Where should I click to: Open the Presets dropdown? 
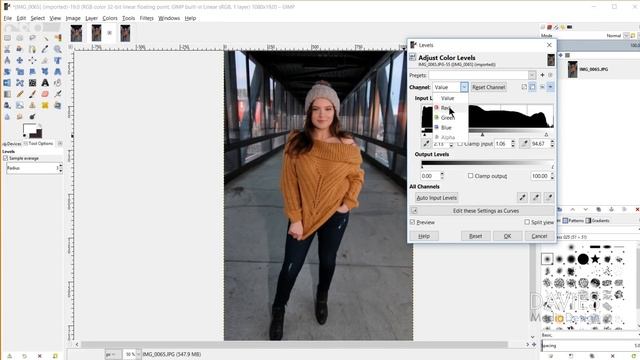[x=532, y=75]
